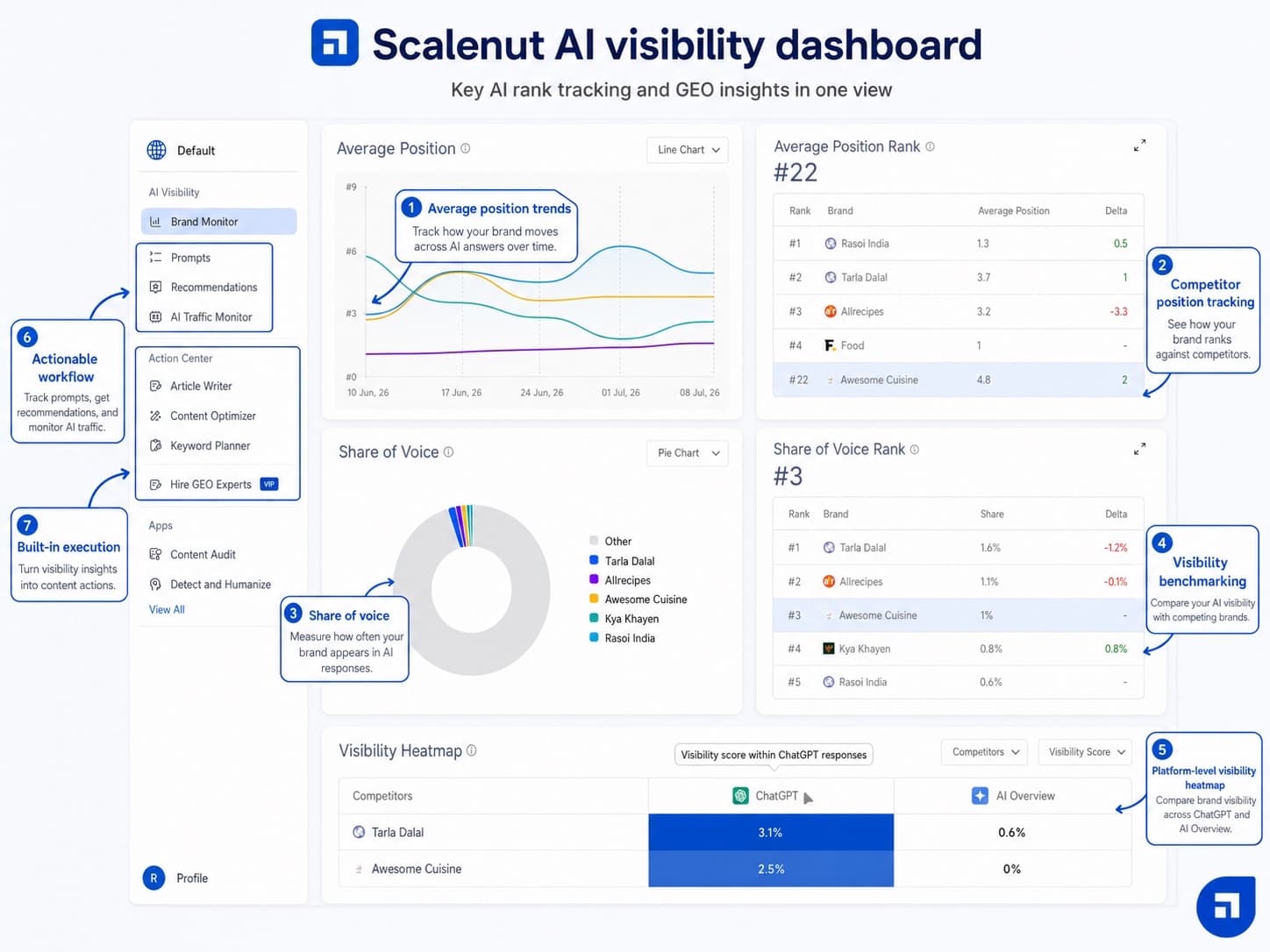This screenshot has height=952, width=1270.
Task: Click the Keyword Planner icon
Action: (x=155, y=445)
